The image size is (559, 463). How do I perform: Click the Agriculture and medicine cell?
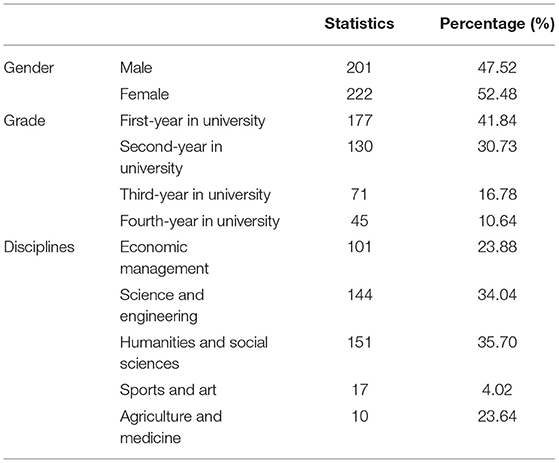171,427
